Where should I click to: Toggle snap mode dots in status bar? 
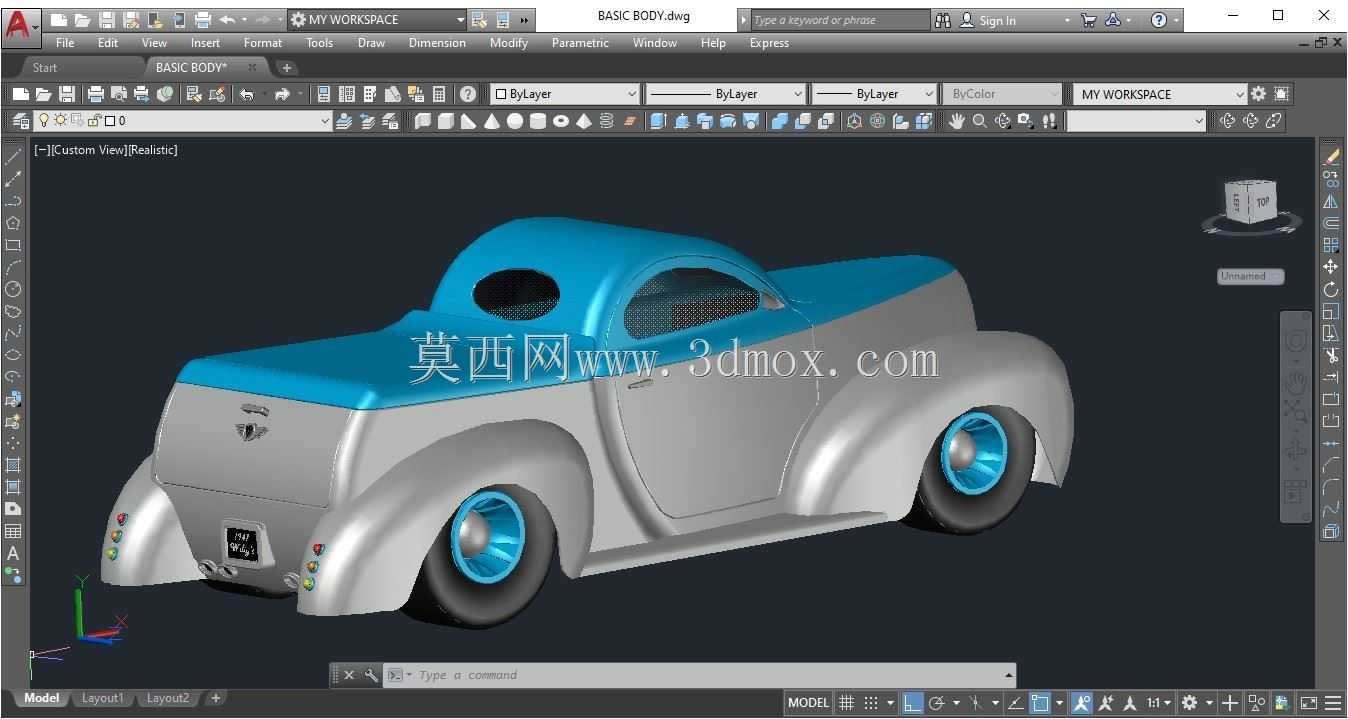(x=871, y=703)
